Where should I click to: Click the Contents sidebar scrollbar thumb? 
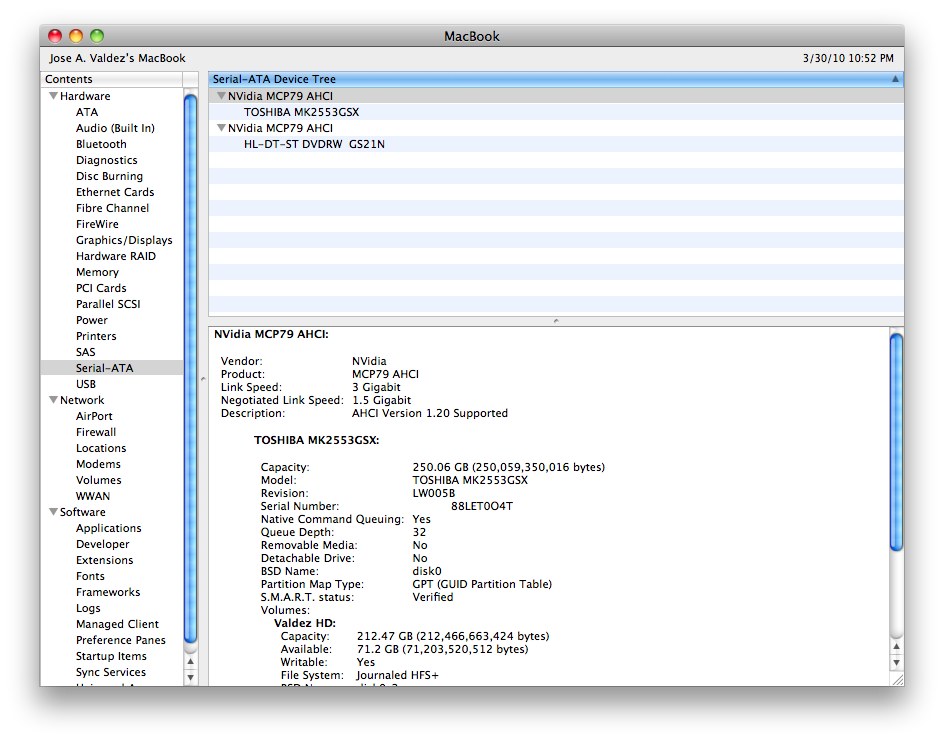click(x=190, y=368)
